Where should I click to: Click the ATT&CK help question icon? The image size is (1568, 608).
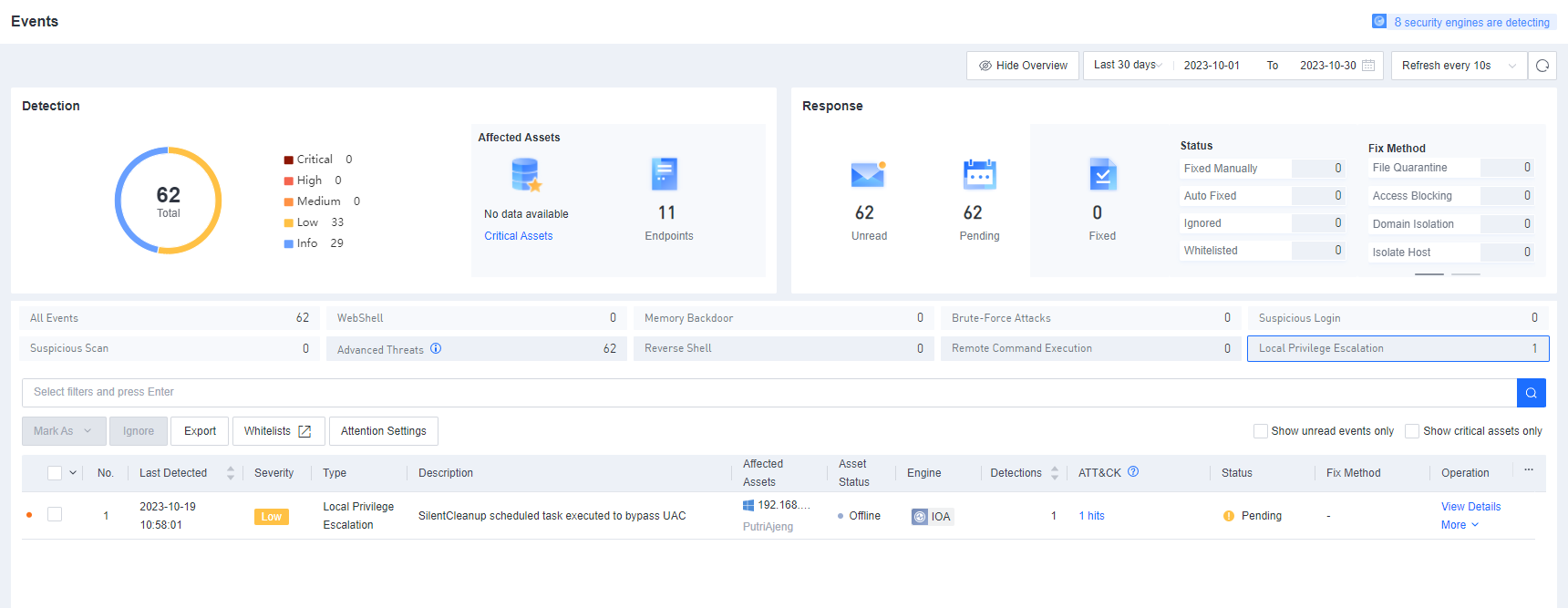pyautogui.click(x=1133, y=472)
